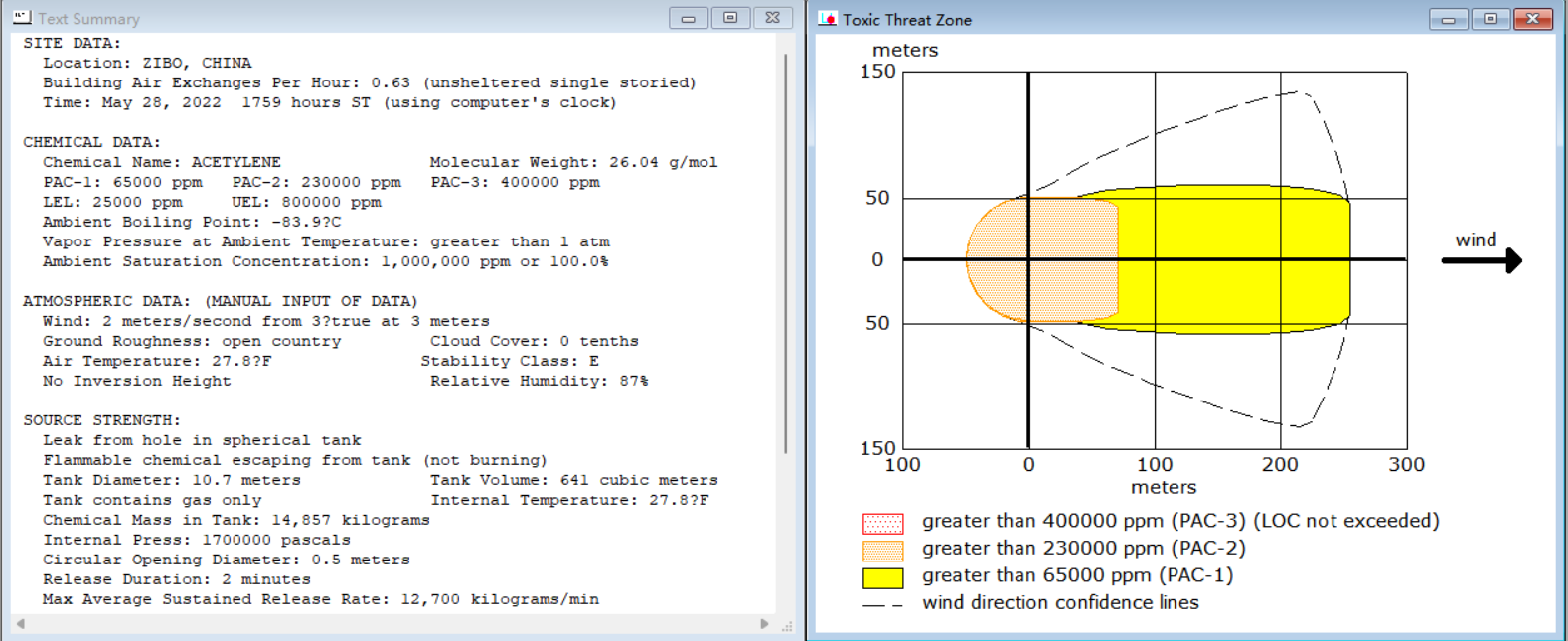Viewport: 1568px width, 641px height.
Task: Click 'Stability Class: E' text
Action: (x=510, y=361)
